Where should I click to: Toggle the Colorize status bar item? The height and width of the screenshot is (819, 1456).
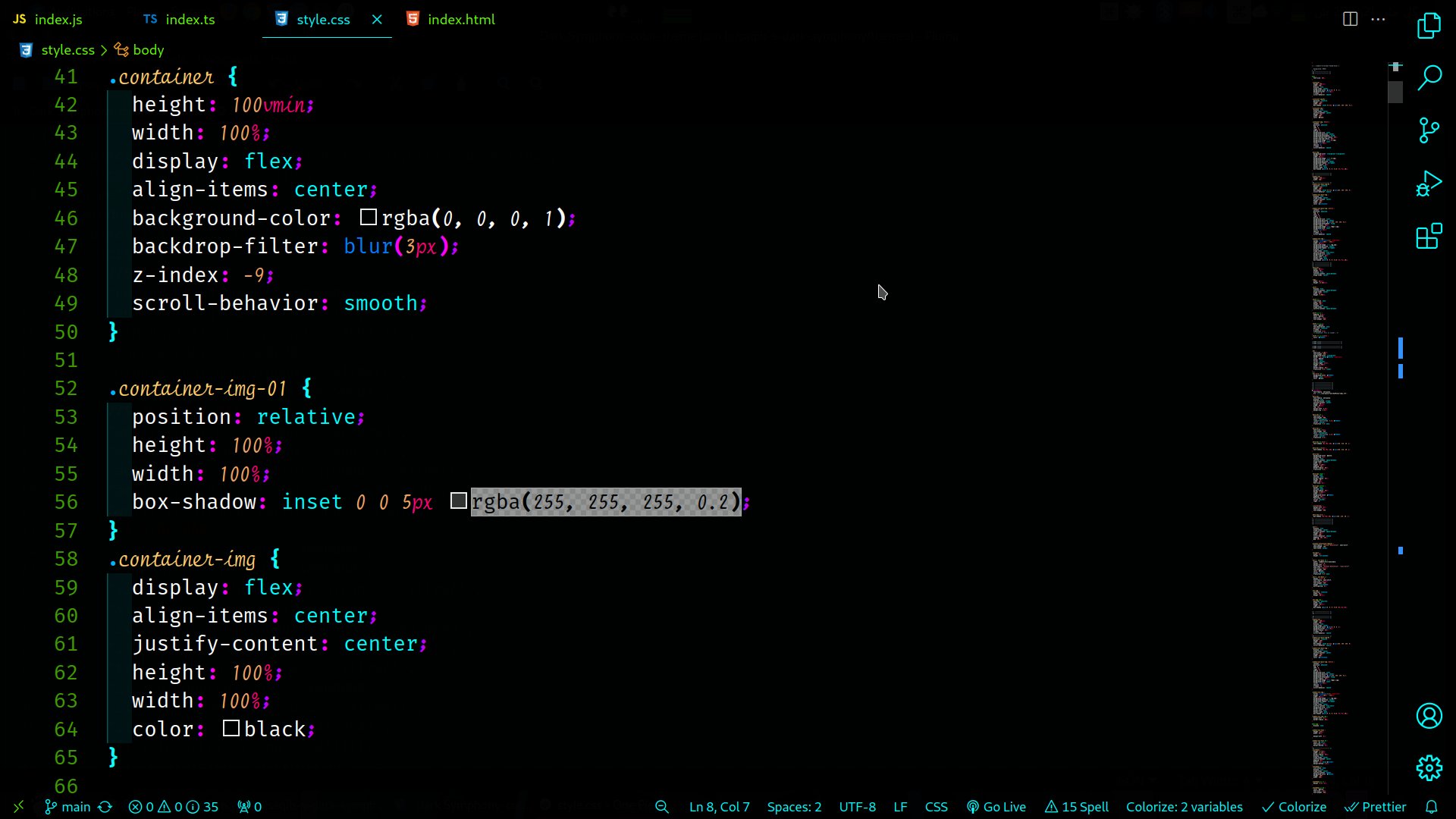(1294, 807)
